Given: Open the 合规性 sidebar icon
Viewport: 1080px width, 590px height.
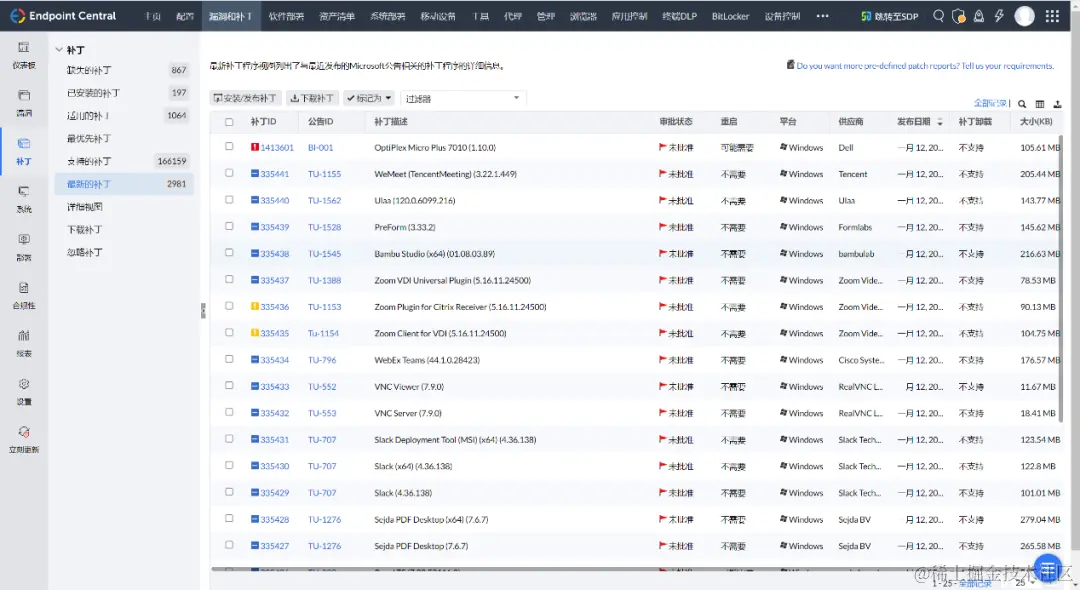Looking at the screenshot, I should click(23, 287).
